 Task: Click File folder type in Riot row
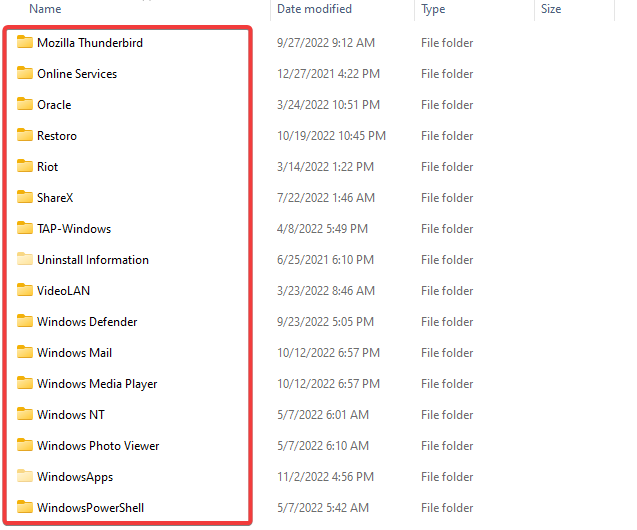click(447, 167)
